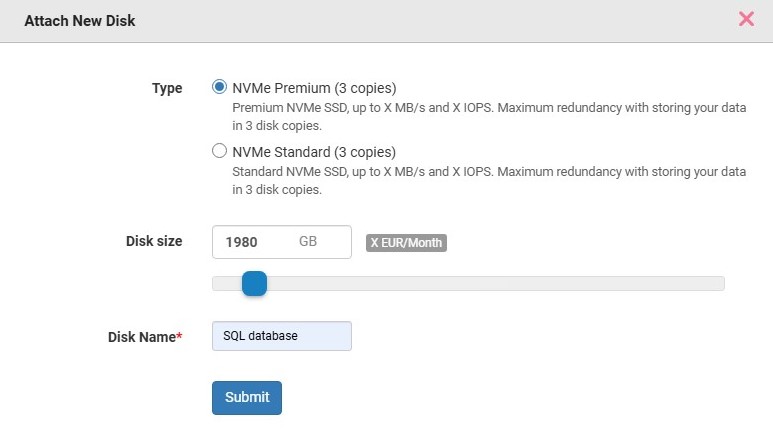
Task: Click the Premium NVMe SSD description text
Action: [x=489, y=117]
